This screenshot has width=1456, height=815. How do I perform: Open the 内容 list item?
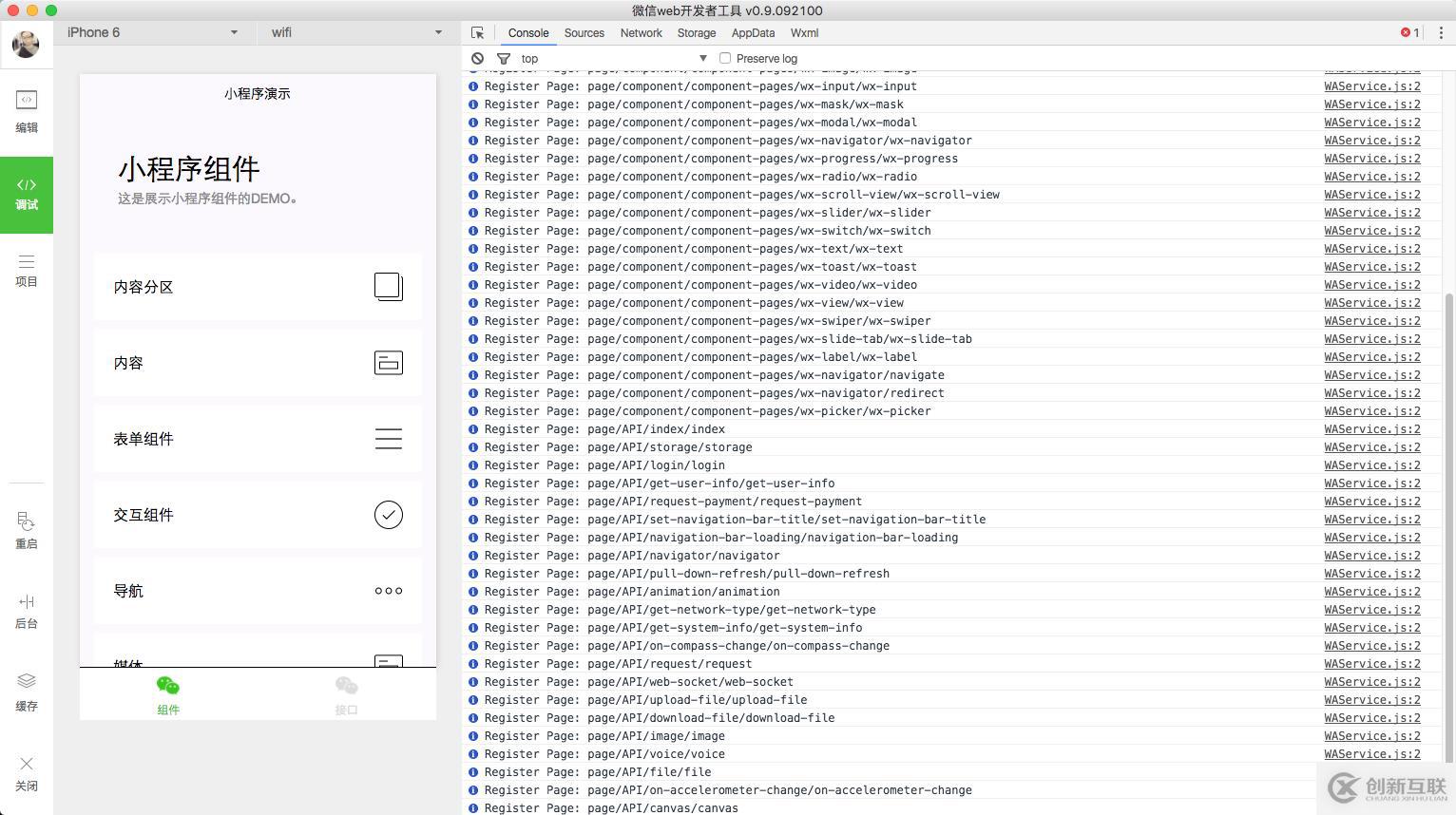tap(258, 363)
